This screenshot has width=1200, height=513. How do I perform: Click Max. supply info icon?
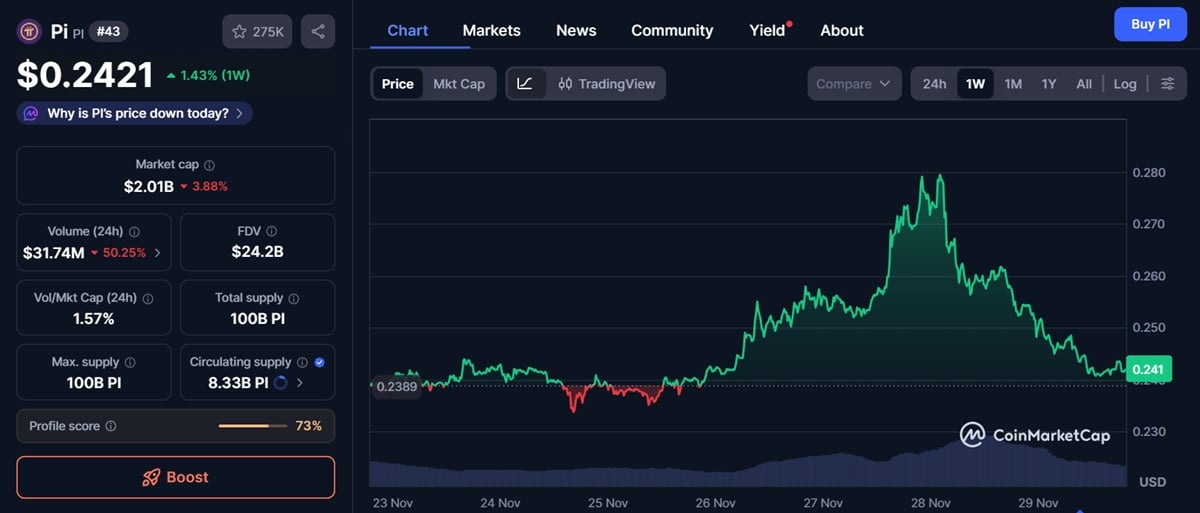(x=130, y=362)
